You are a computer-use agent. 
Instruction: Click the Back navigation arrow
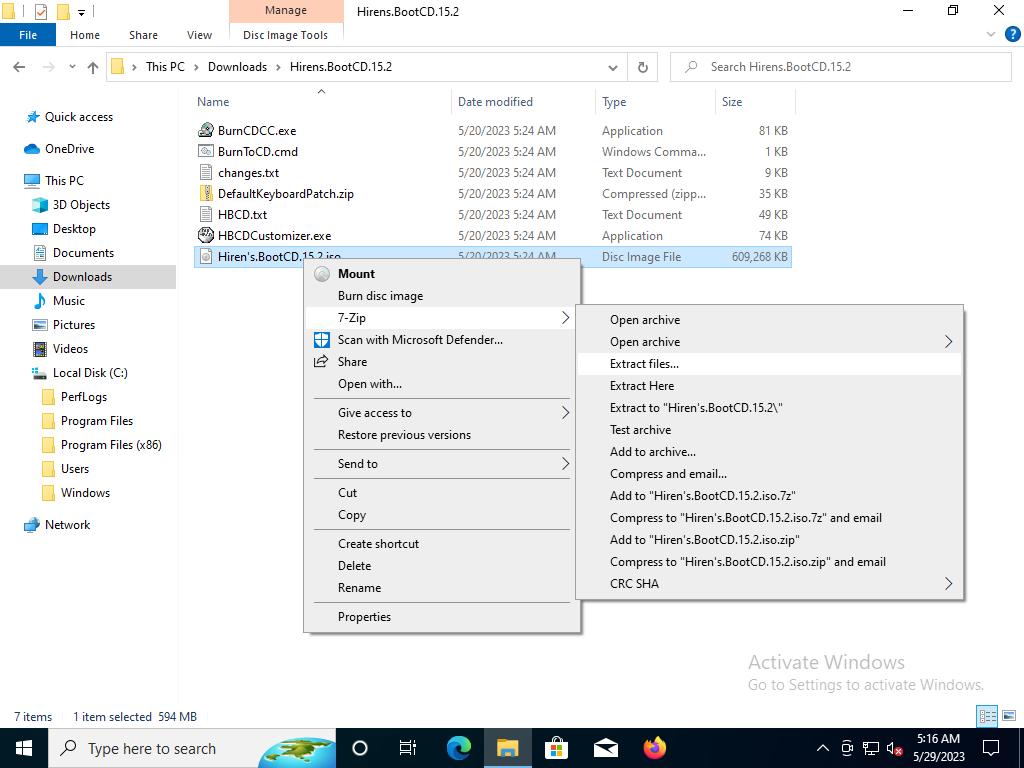pos(19,67)
